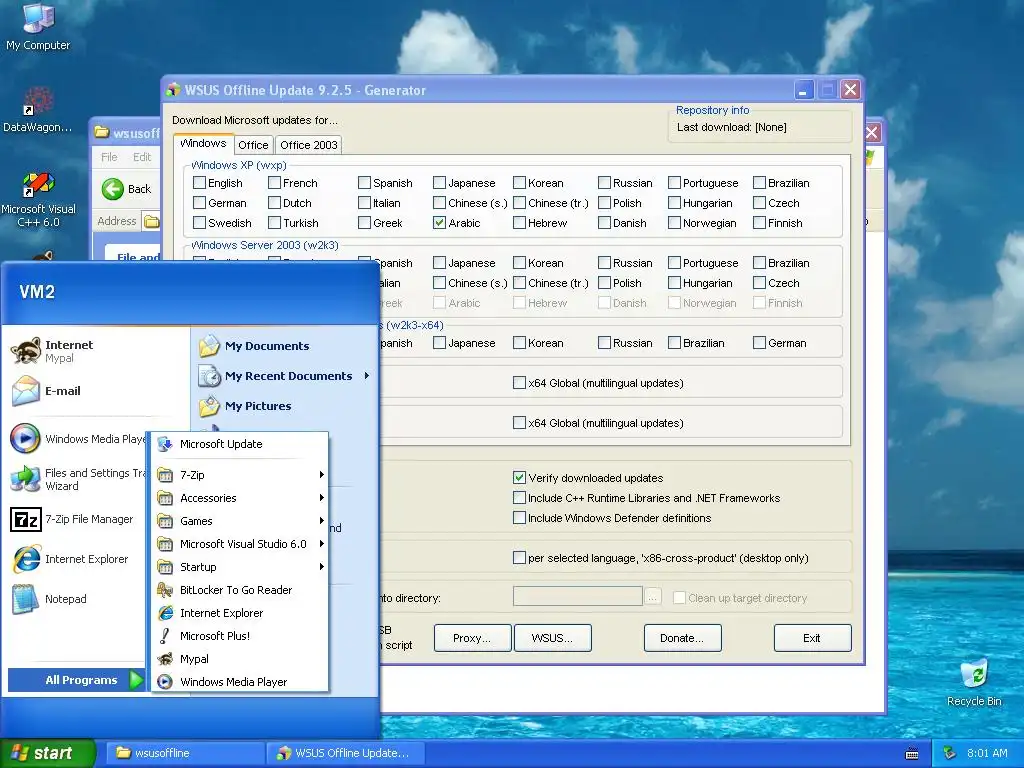Screen dimensions: 1024x768
Task: Expand Startup program folder
Action: click(x=240, y=567)
